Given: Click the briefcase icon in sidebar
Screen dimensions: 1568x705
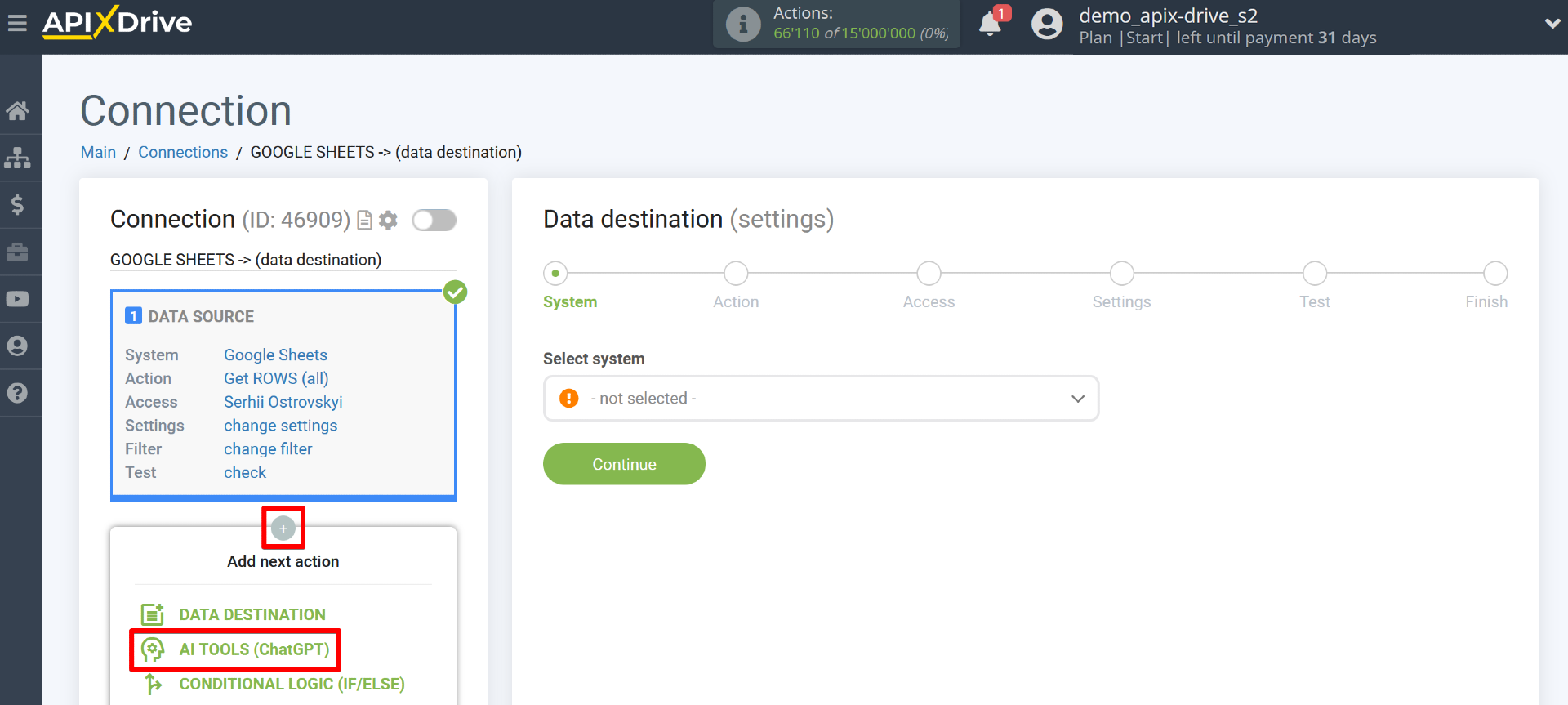Looking at the screenshot, I should [17, 252].
